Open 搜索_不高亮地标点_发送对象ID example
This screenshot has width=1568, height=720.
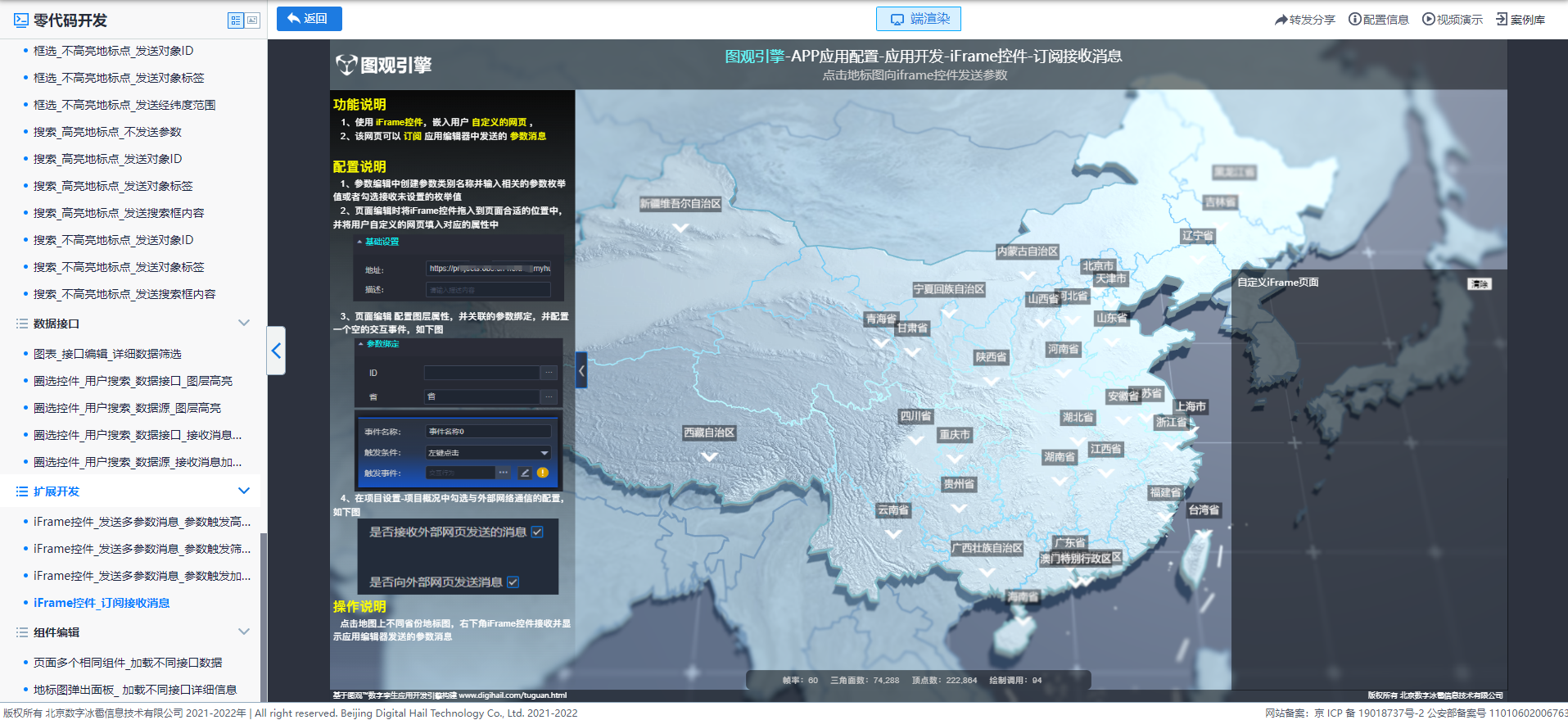[x=114, y=240]
